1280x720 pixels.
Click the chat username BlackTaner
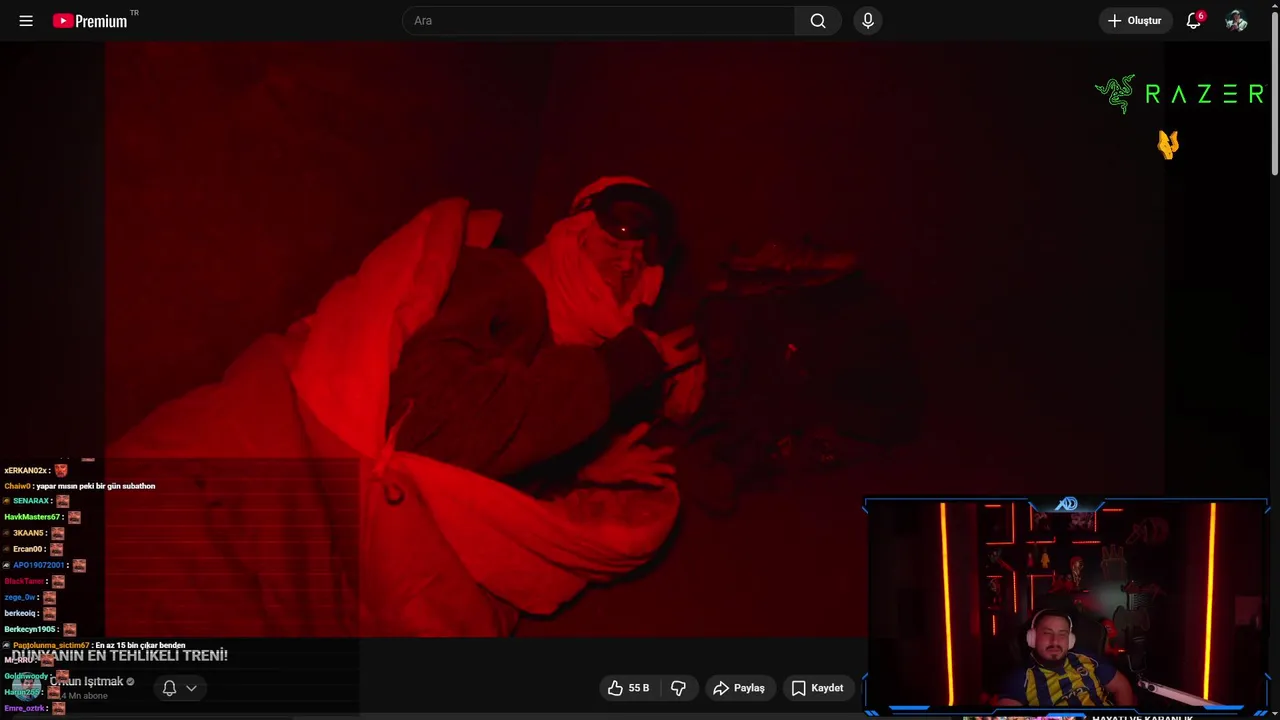pyautogui.click(x=24, y=581)
